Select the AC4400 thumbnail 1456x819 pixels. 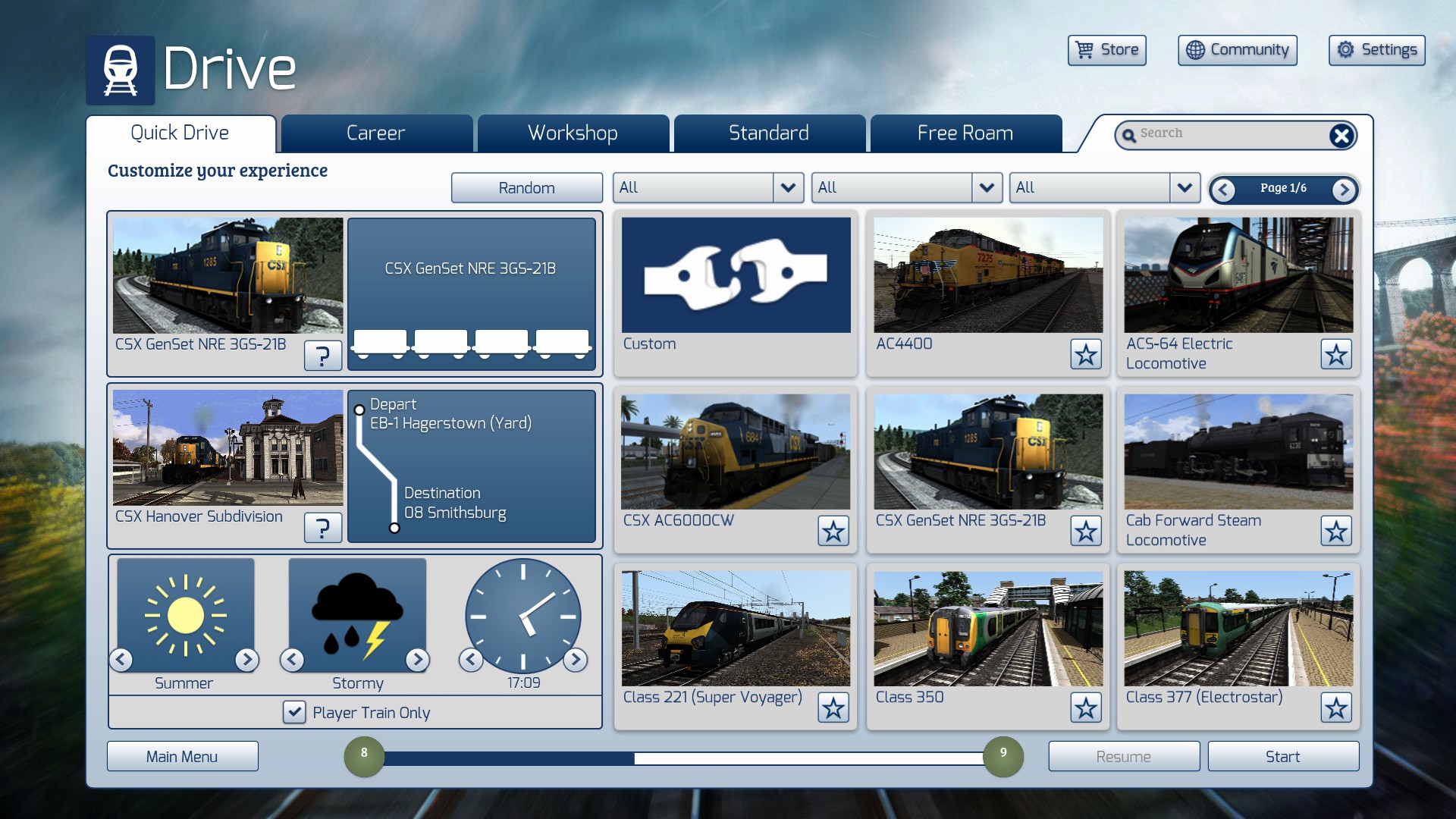pos(988,275)
